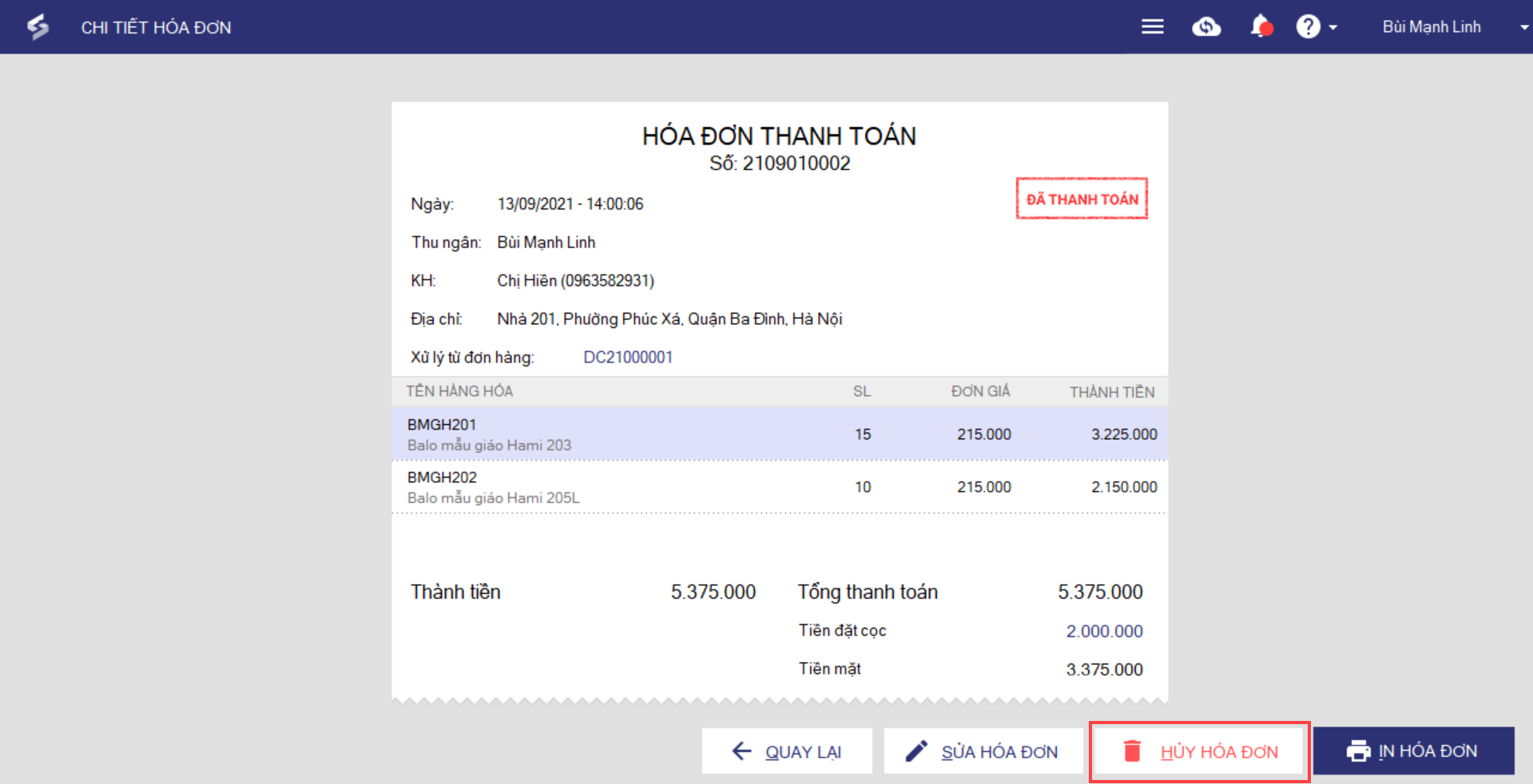Expand the help dropdown arrow
The height and width of the screenshot is (784, 1533).
point(1333,28)
